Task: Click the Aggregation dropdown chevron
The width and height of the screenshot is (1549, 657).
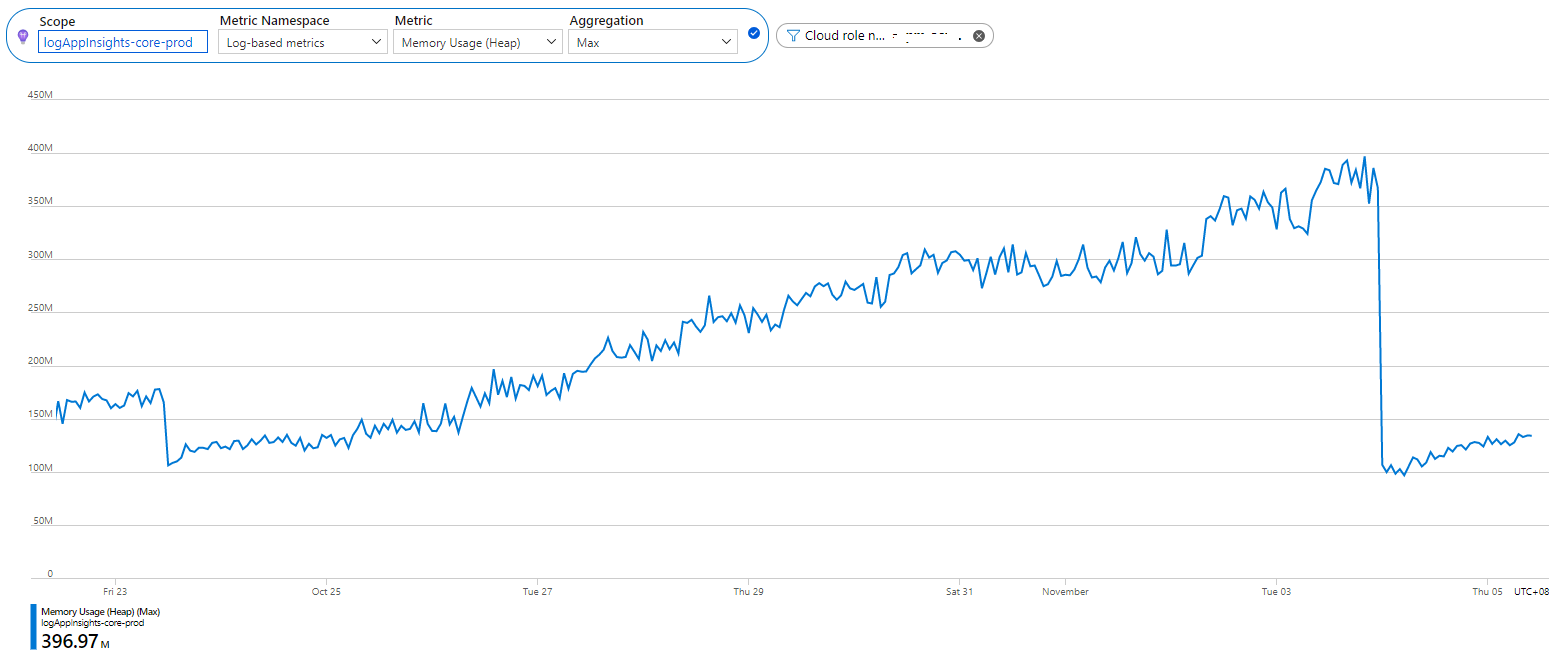Action: 725,41
